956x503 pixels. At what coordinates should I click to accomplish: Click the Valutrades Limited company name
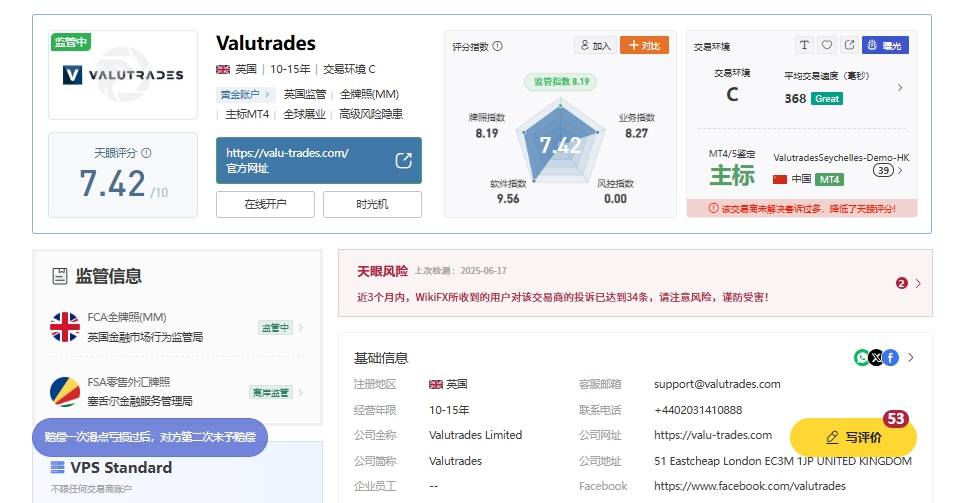point(476,435)
